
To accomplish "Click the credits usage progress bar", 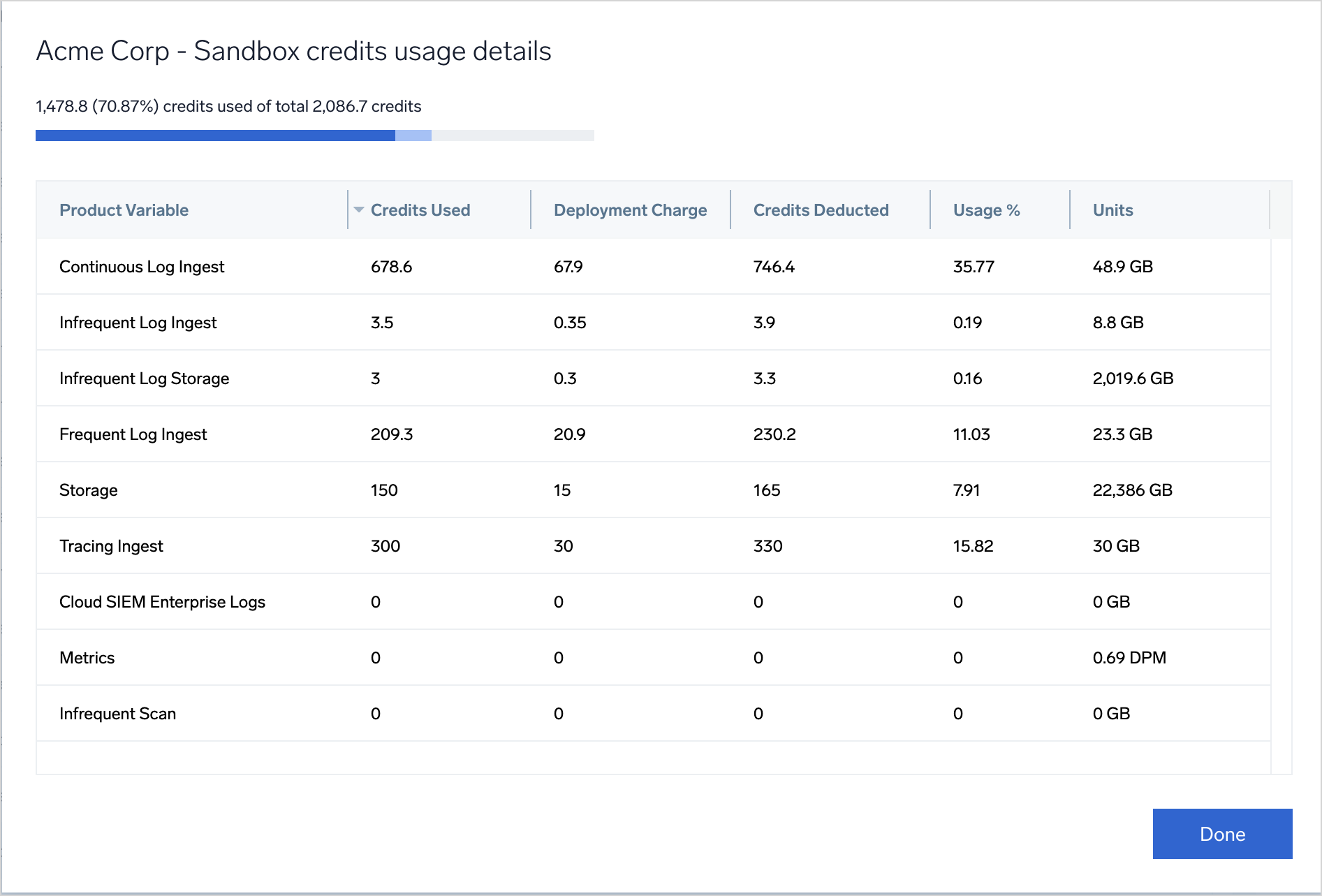I will (314, 135).
